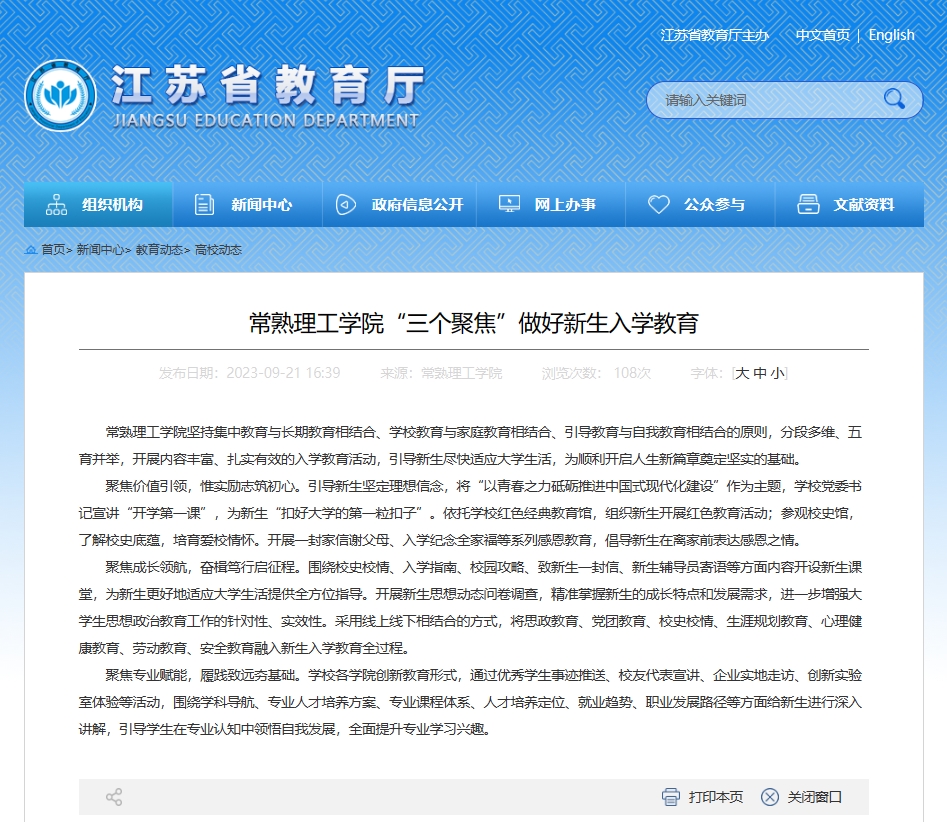Click the 请输入关键词 search field
Image resolution: width=947 pixels, height=822 pixels.
tap(767, 100)
